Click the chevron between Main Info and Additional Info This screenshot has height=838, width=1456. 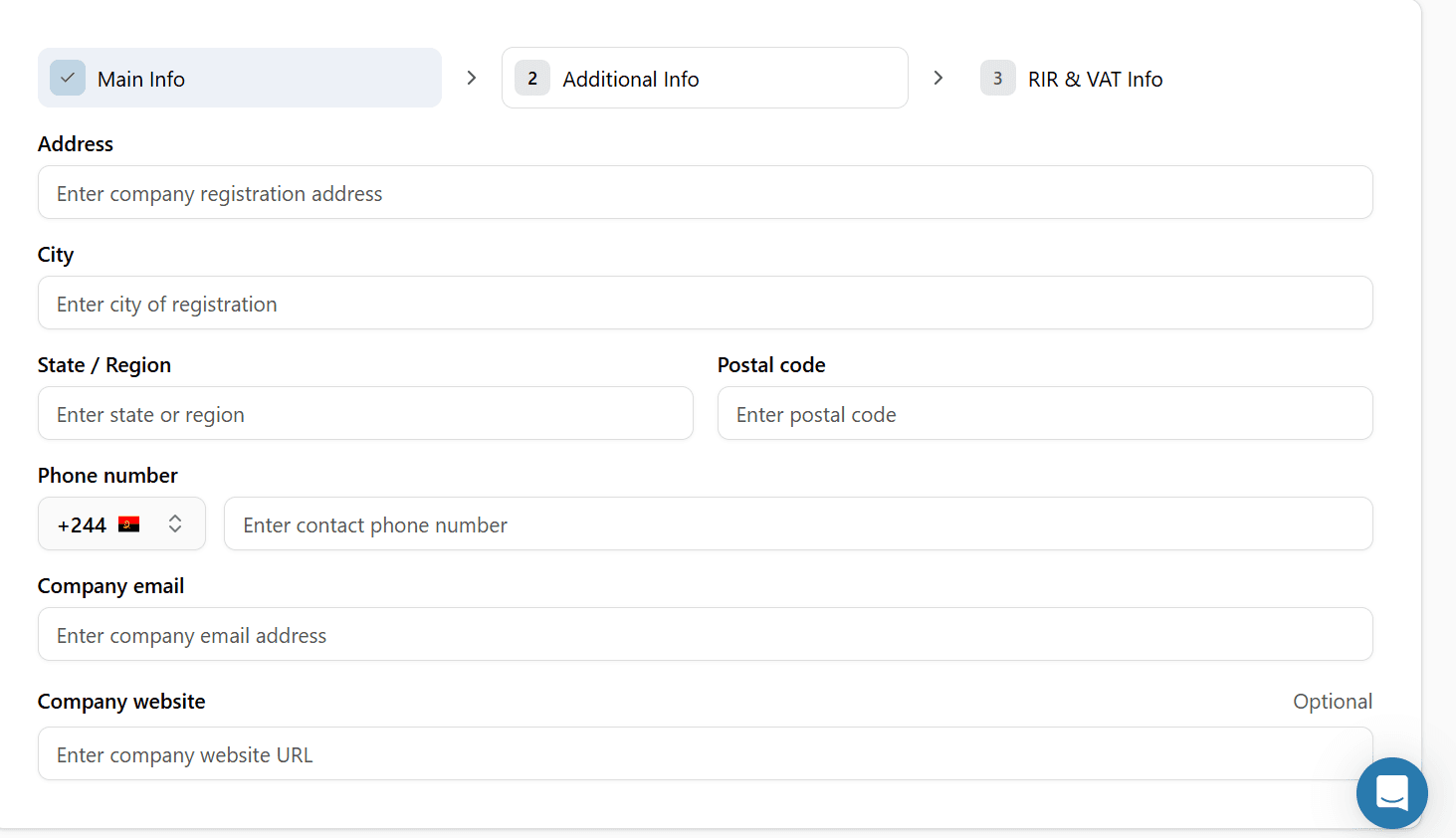pyautogui.click(x=471, y=77)
